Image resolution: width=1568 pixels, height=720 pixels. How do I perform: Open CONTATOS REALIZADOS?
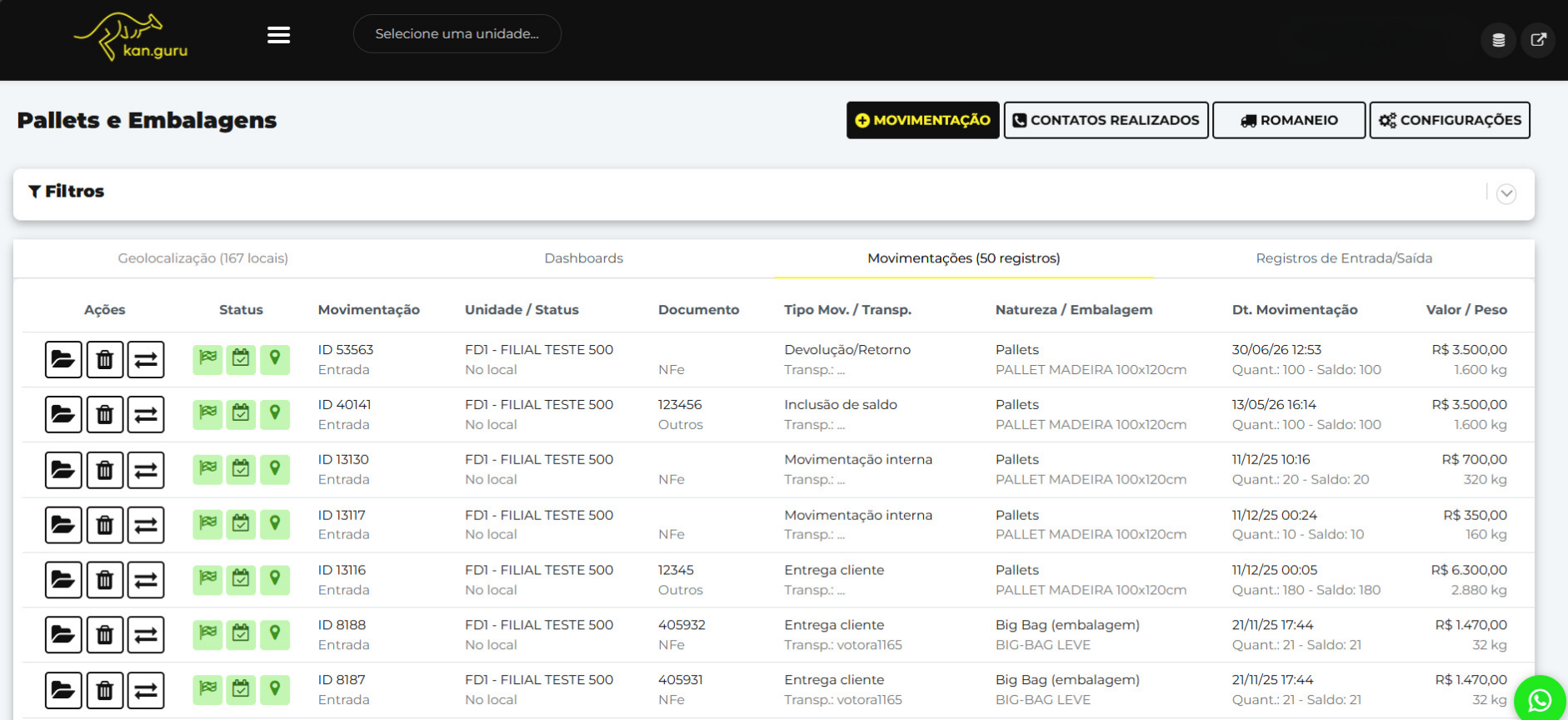coord(1106,120)
